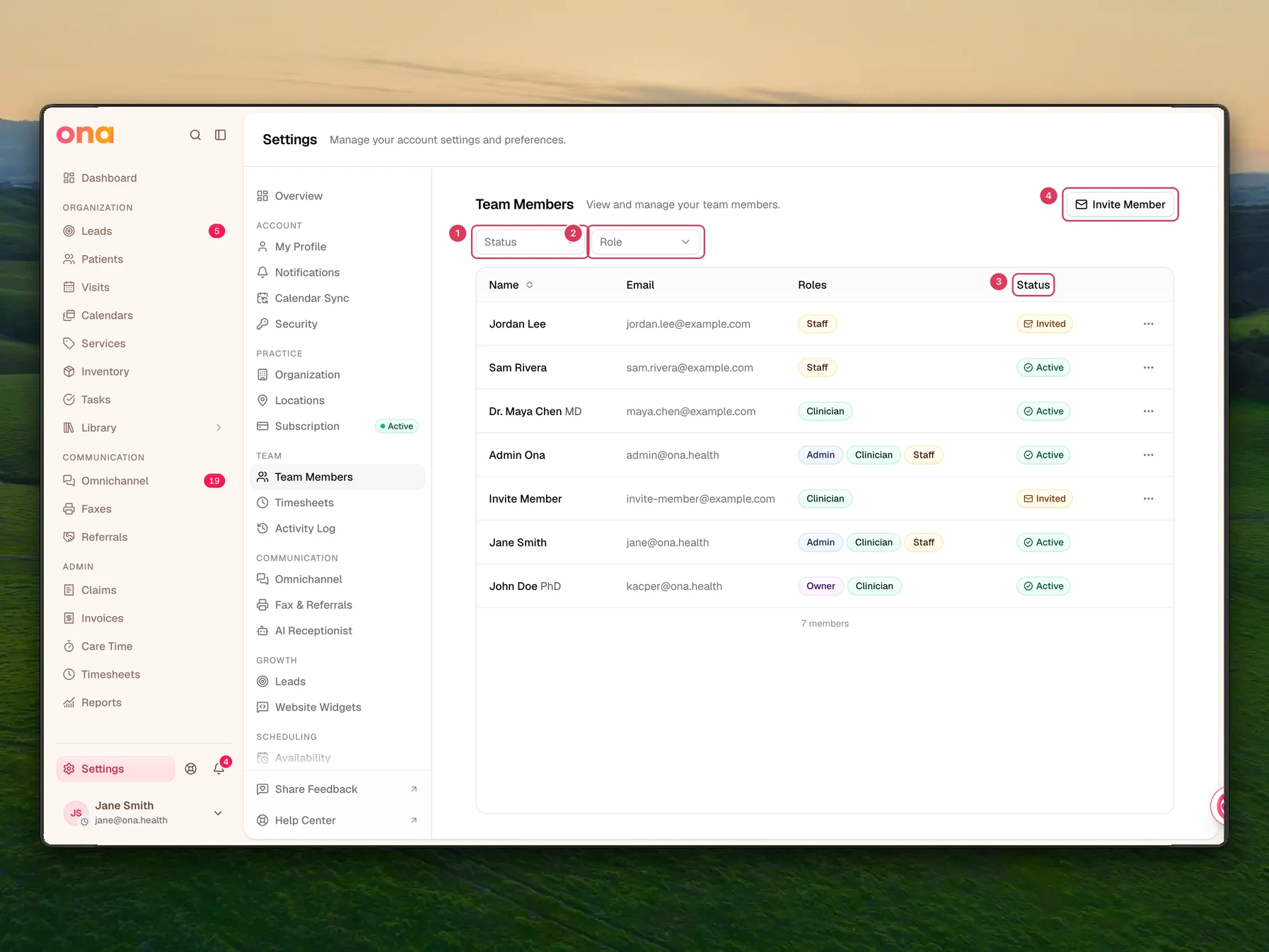Click Share Feedback external link arrow

point(414,789)
